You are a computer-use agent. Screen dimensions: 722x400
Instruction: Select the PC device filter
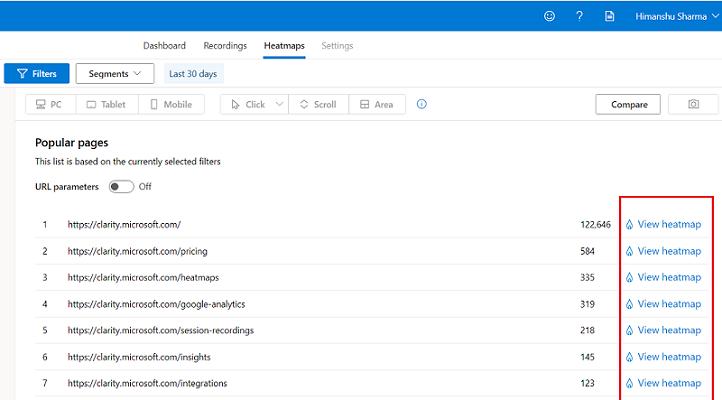click(51, 104)
